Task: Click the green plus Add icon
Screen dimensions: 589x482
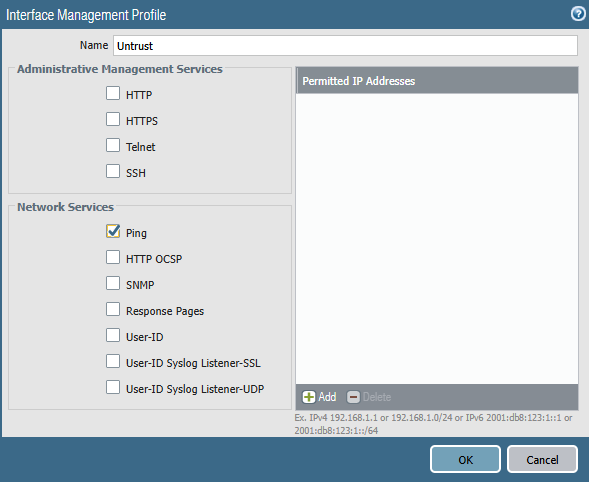Action: pyautogui.click(x=309, y=397)
